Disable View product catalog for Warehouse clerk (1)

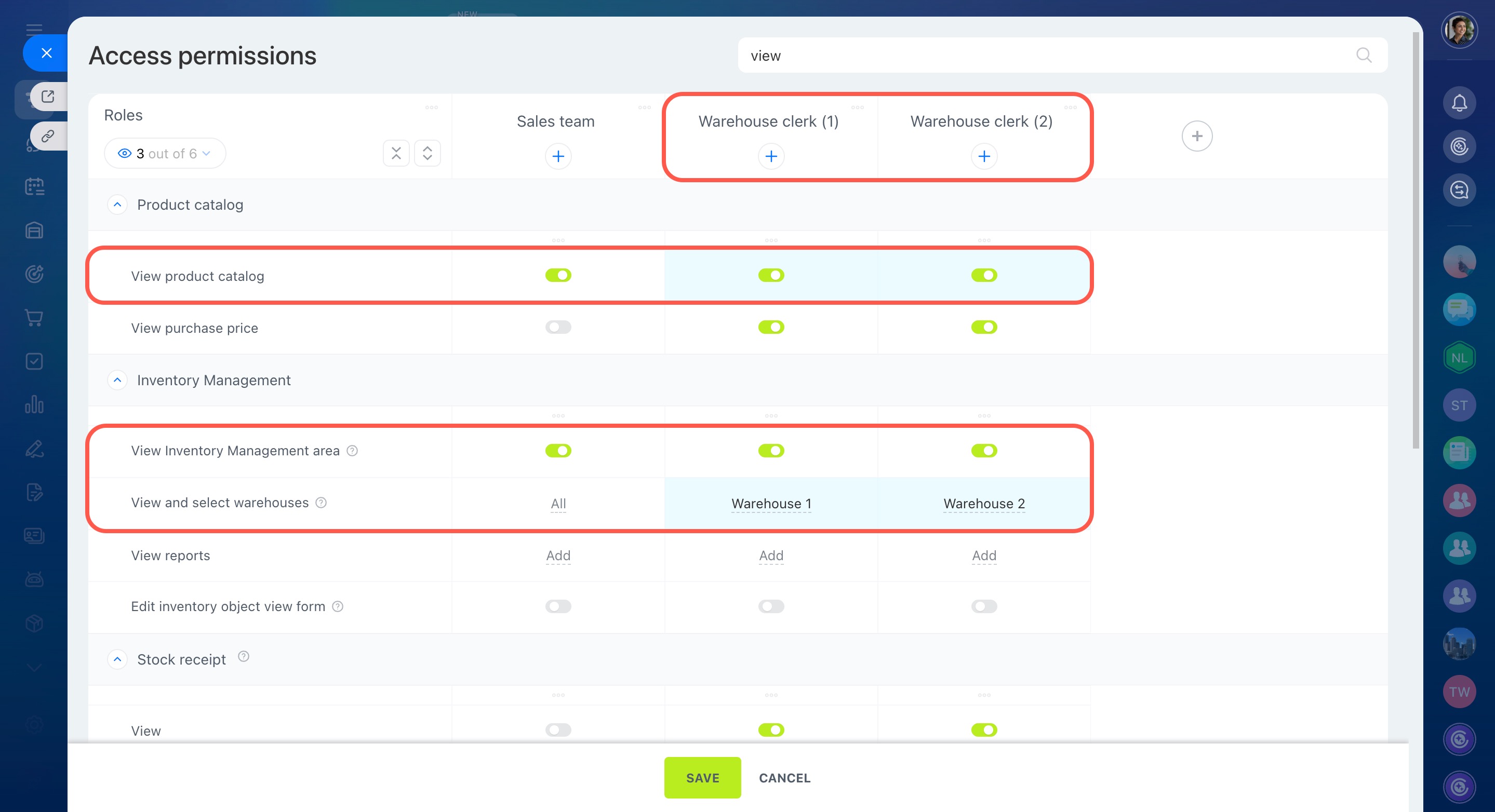pyautogui.click(x=771, y=275)
